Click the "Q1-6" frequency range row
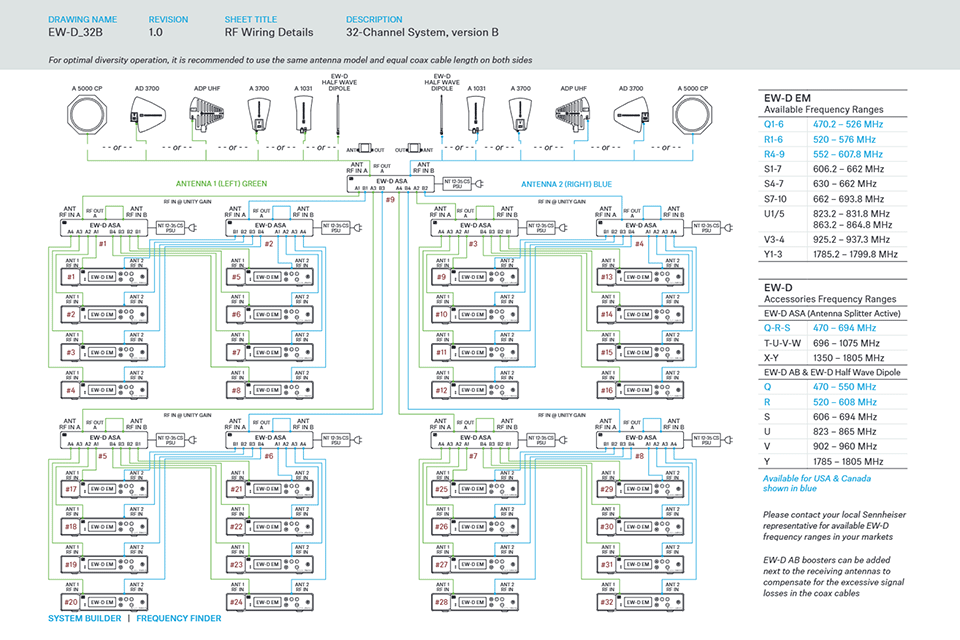This screenshot has height=640, width=960. [x=833, y=124]
